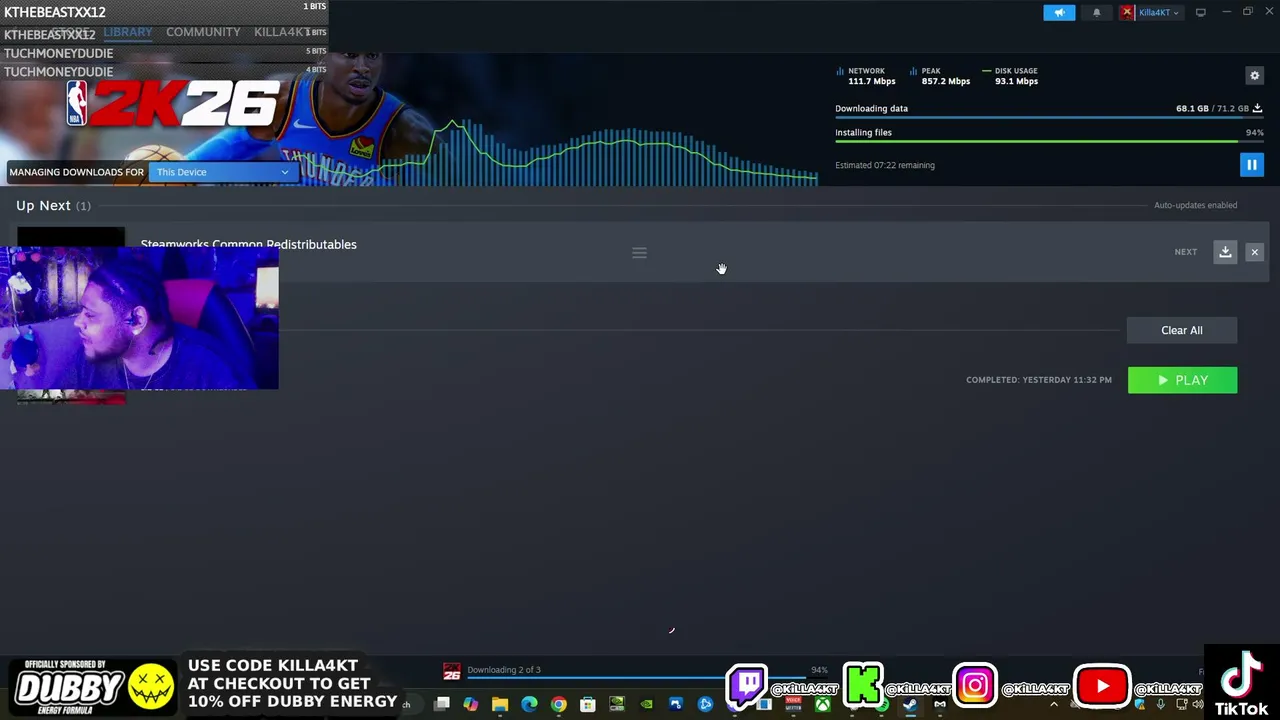Download Steamworks Common Redistributables now
1280x720 pixels.
pyautogui.click(x=1225, y=252)
